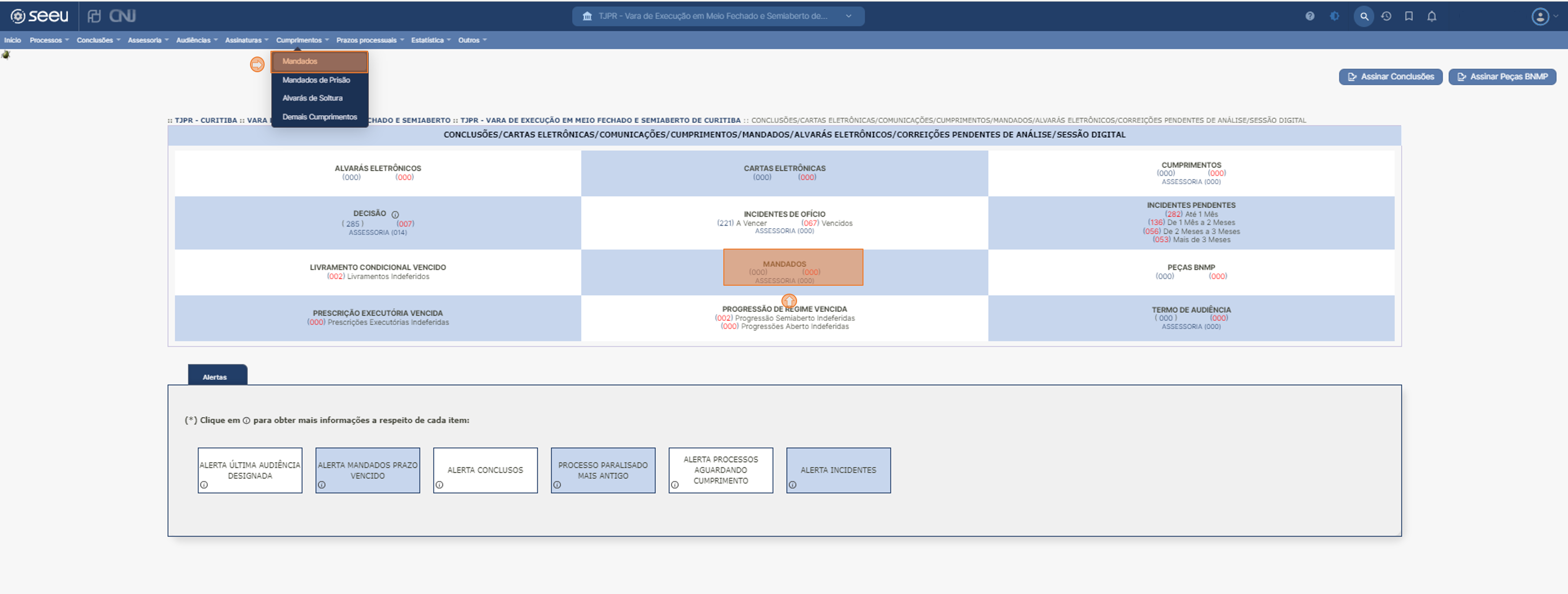The width and height of the screenshot is (1568, 594).
Task: Expand the Assessoria menu
Action: pos(148,40)
